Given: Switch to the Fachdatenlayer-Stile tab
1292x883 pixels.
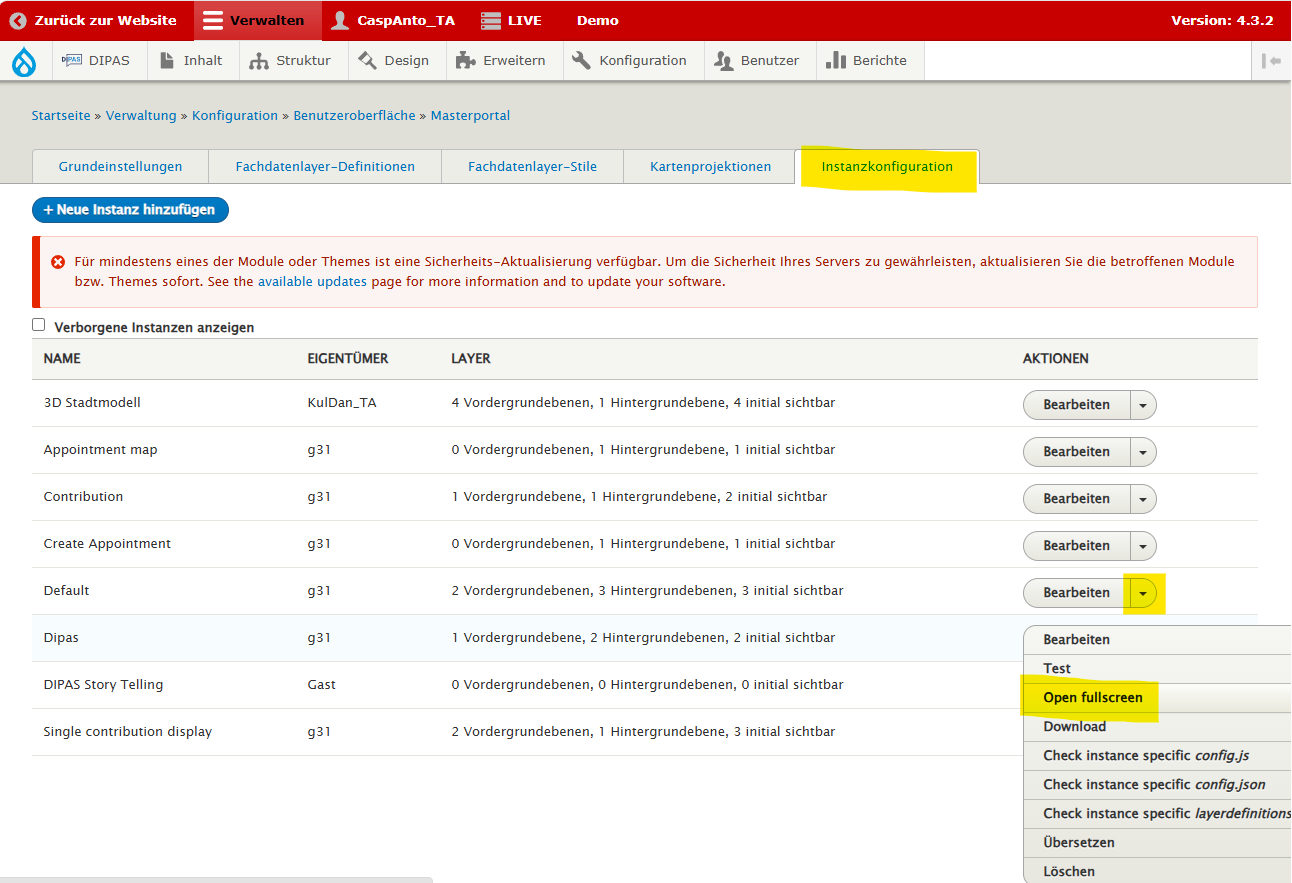Looking at the screenshot, I should tap(532, 167).
